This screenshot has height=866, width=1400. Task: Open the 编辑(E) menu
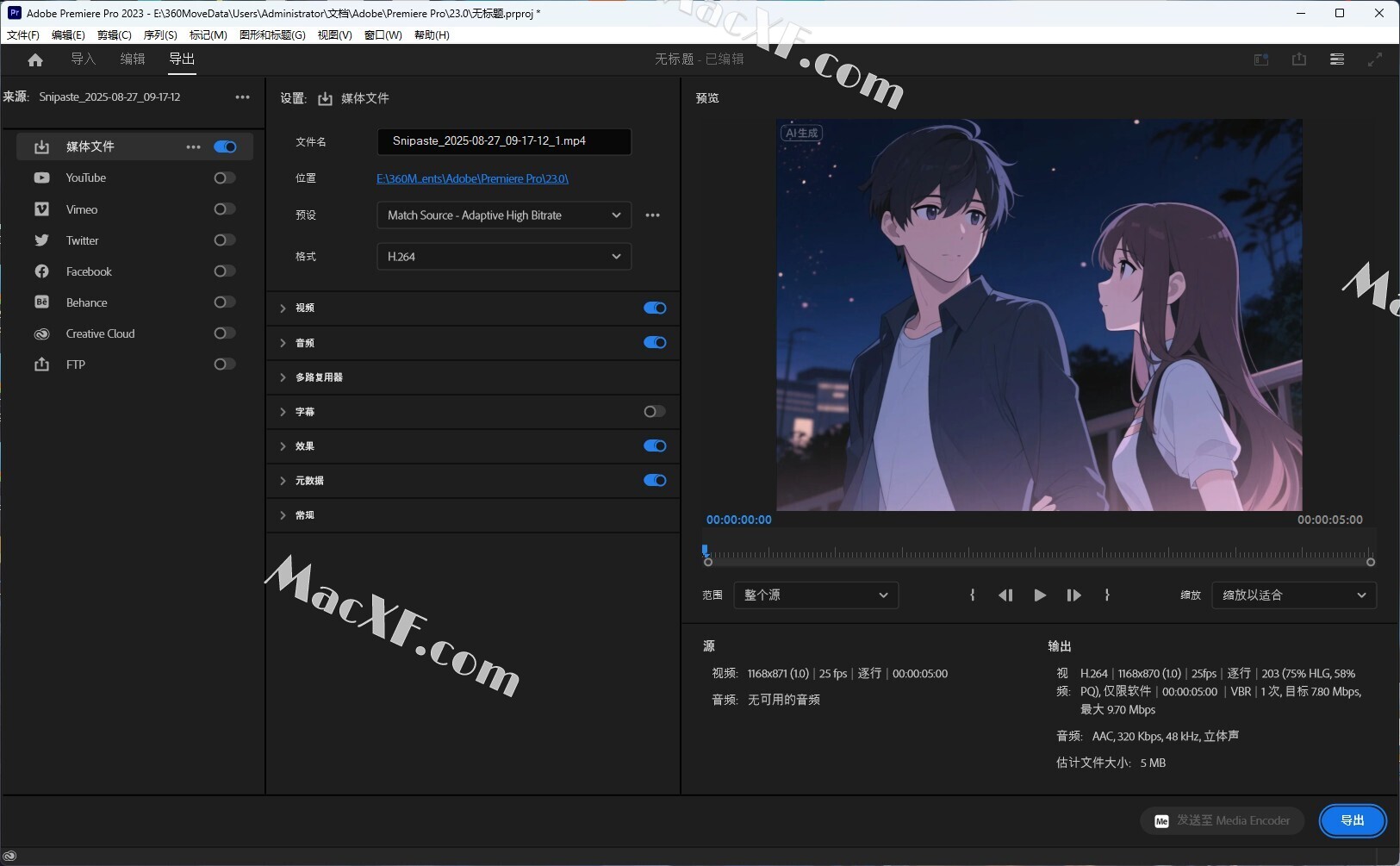tap(68, 35)
